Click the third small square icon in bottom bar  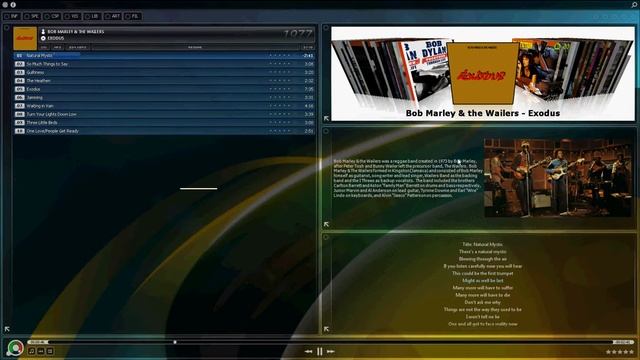click(x=50, y=351)
